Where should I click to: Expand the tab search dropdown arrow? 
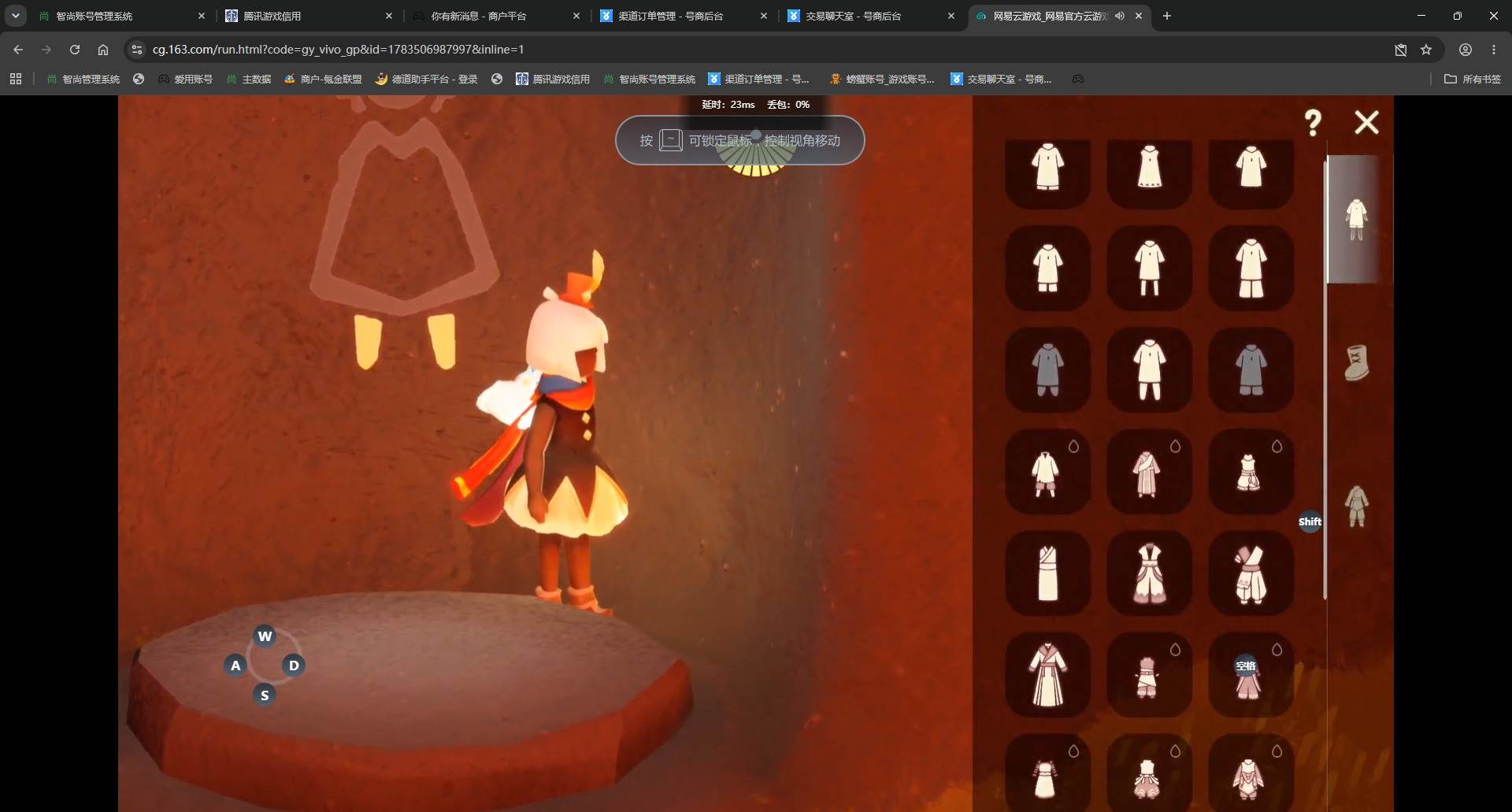(x=16, y=16)
